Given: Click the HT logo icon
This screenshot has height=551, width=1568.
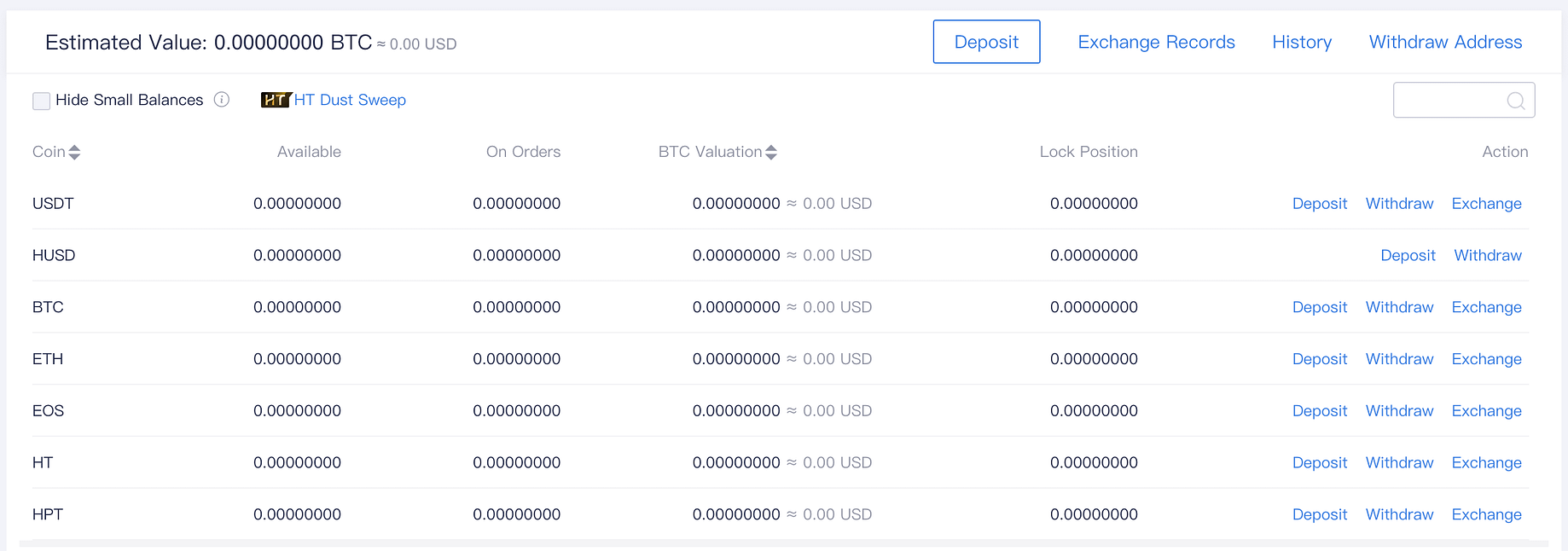Looking at the screenshot, I should [x=276, y=100].
